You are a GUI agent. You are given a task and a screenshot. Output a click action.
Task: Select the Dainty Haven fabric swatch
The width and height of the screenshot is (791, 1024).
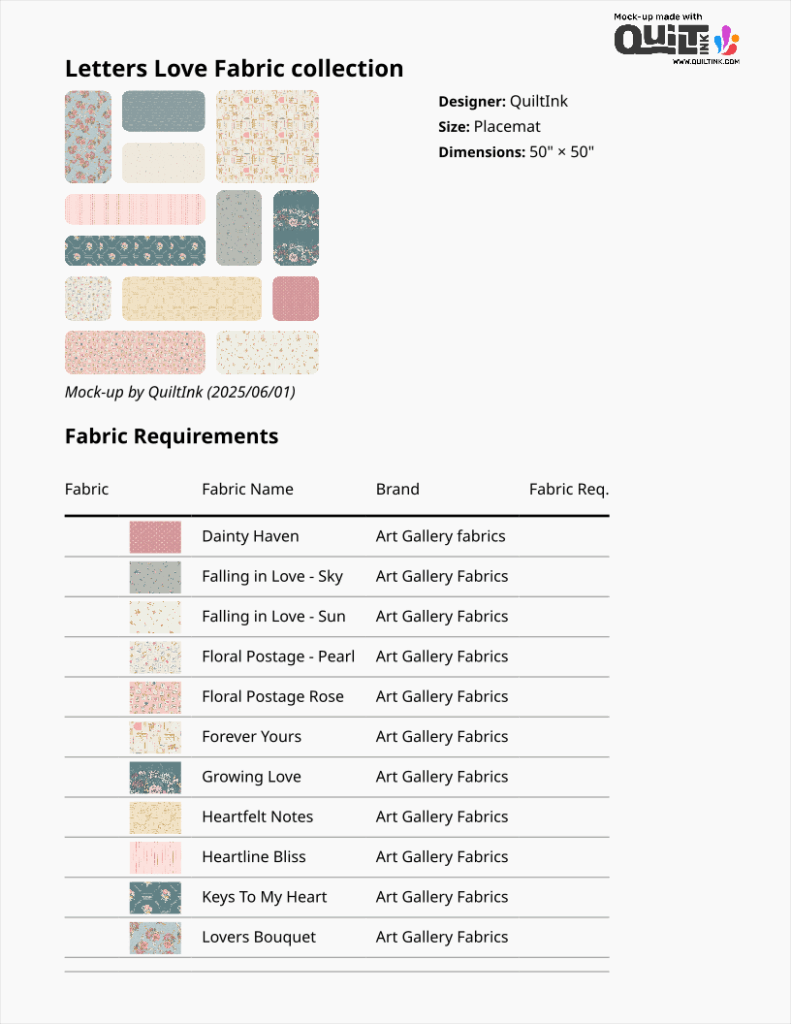pyautogui.click(x=155, y=537)
